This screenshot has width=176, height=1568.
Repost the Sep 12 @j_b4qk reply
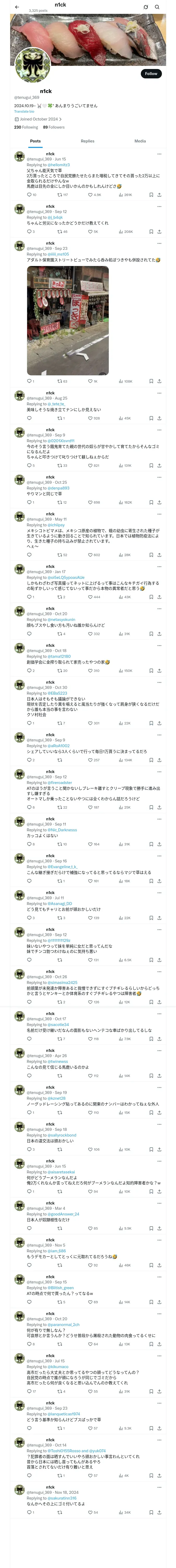(59, 231)
